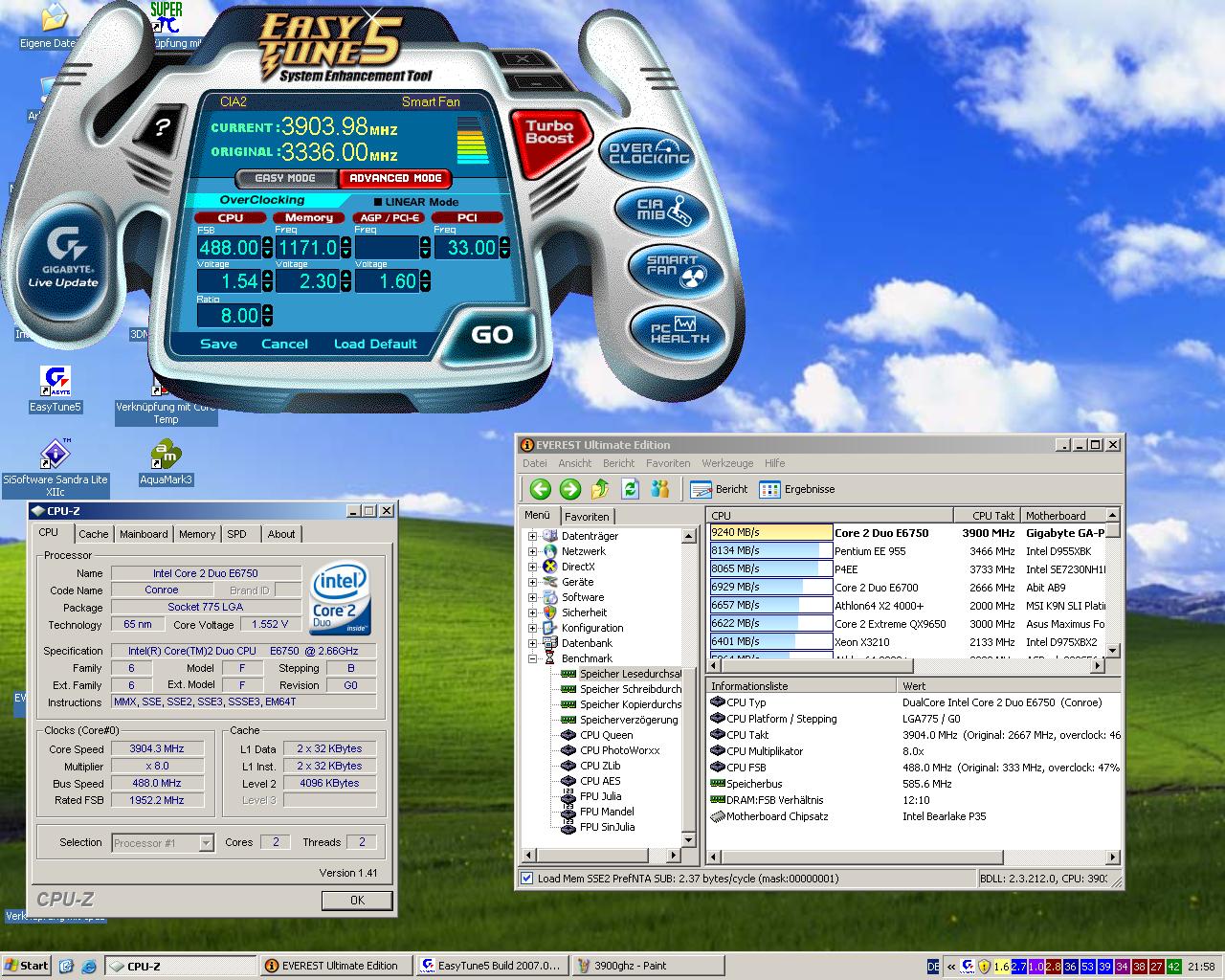The image size is (1225, 980).
Task: Open the Werkzeuge menu in EVEREST
Action: click(726, 463)
